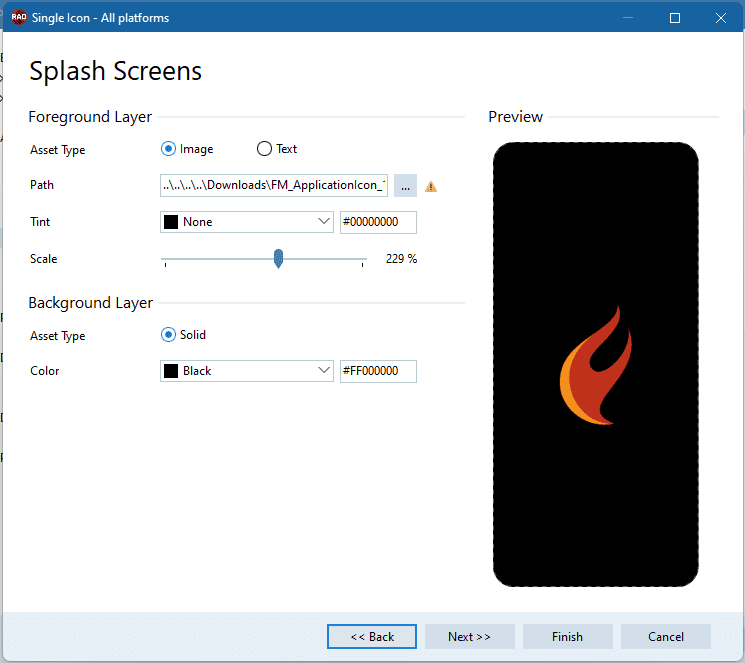The image size is (745, 663).
Task: Click the Color hex field #FF000000
Action: coord(378,371)
